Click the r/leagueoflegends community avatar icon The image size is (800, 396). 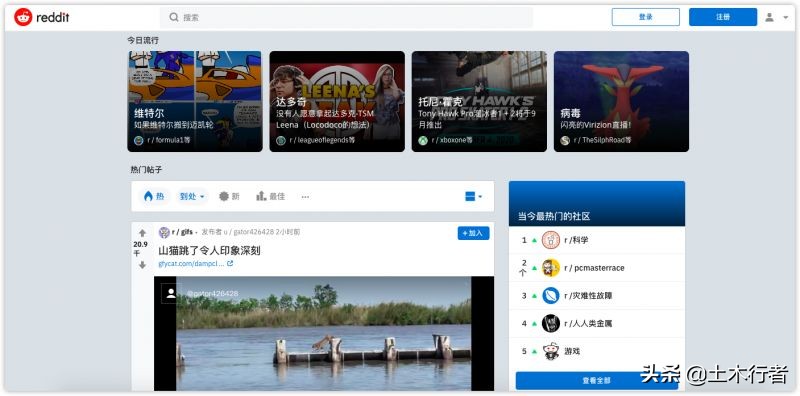(x=281, y=140)
